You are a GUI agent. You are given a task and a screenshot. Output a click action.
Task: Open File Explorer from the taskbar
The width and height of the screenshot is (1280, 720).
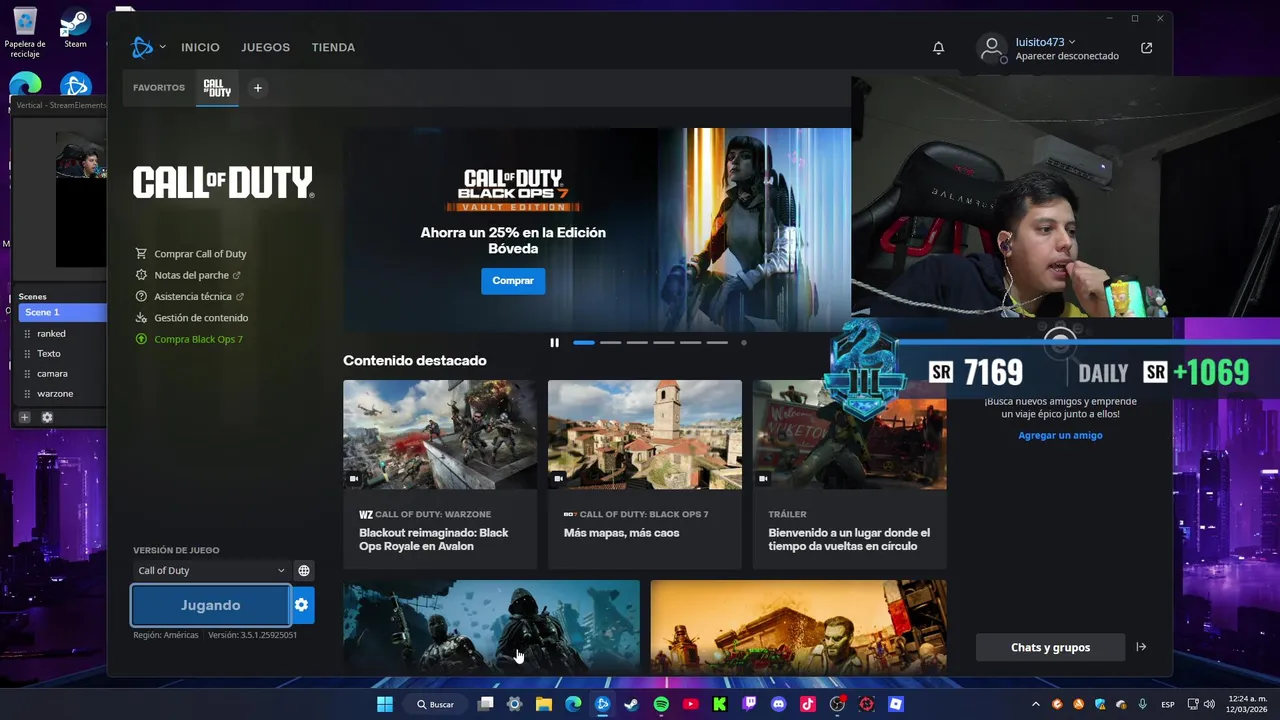pyautogui.click(x=544, y=704)
